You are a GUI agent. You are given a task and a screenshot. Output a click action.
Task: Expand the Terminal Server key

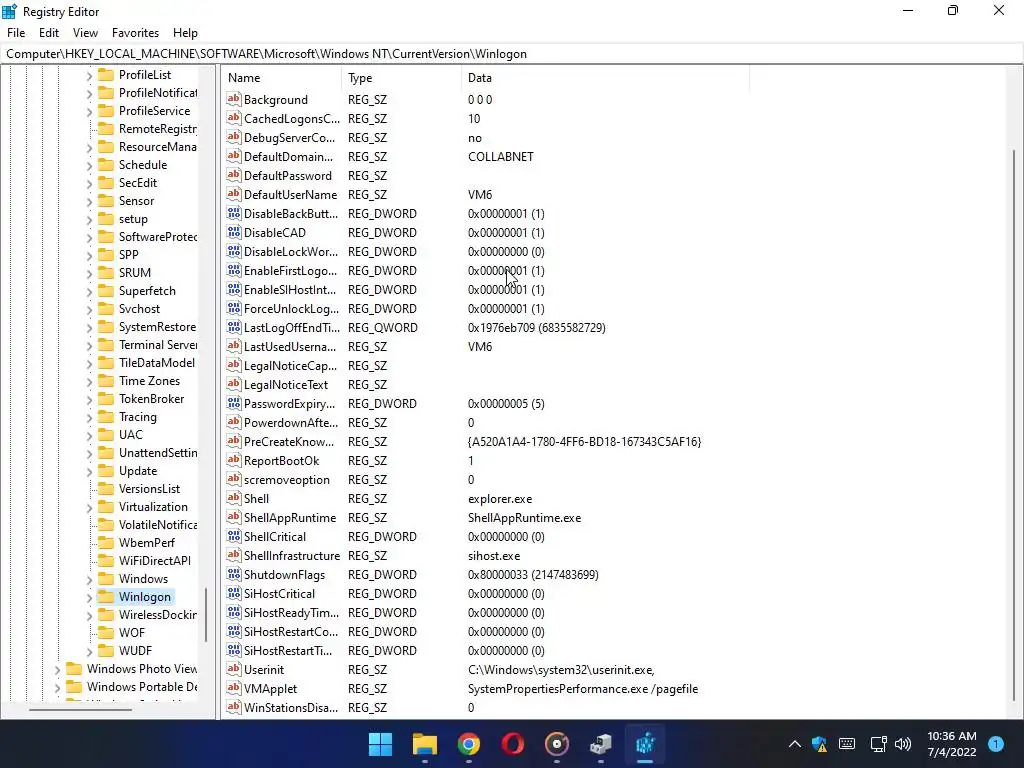click(x=89, y=345)
